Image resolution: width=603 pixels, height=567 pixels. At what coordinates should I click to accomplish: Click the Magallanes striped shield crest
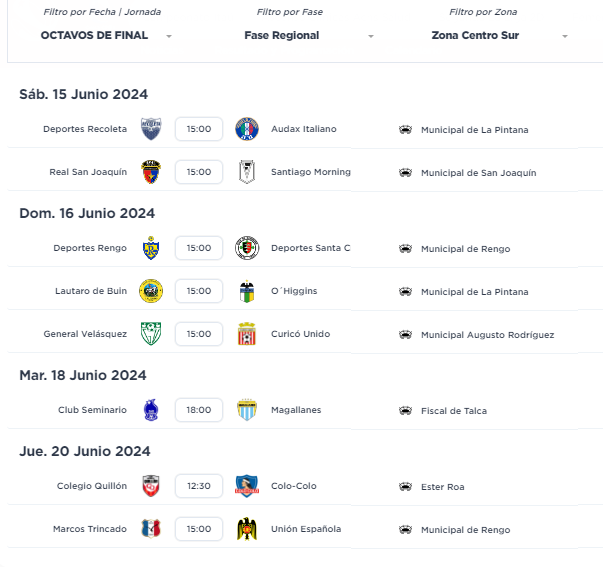click(x=247, y=410)
